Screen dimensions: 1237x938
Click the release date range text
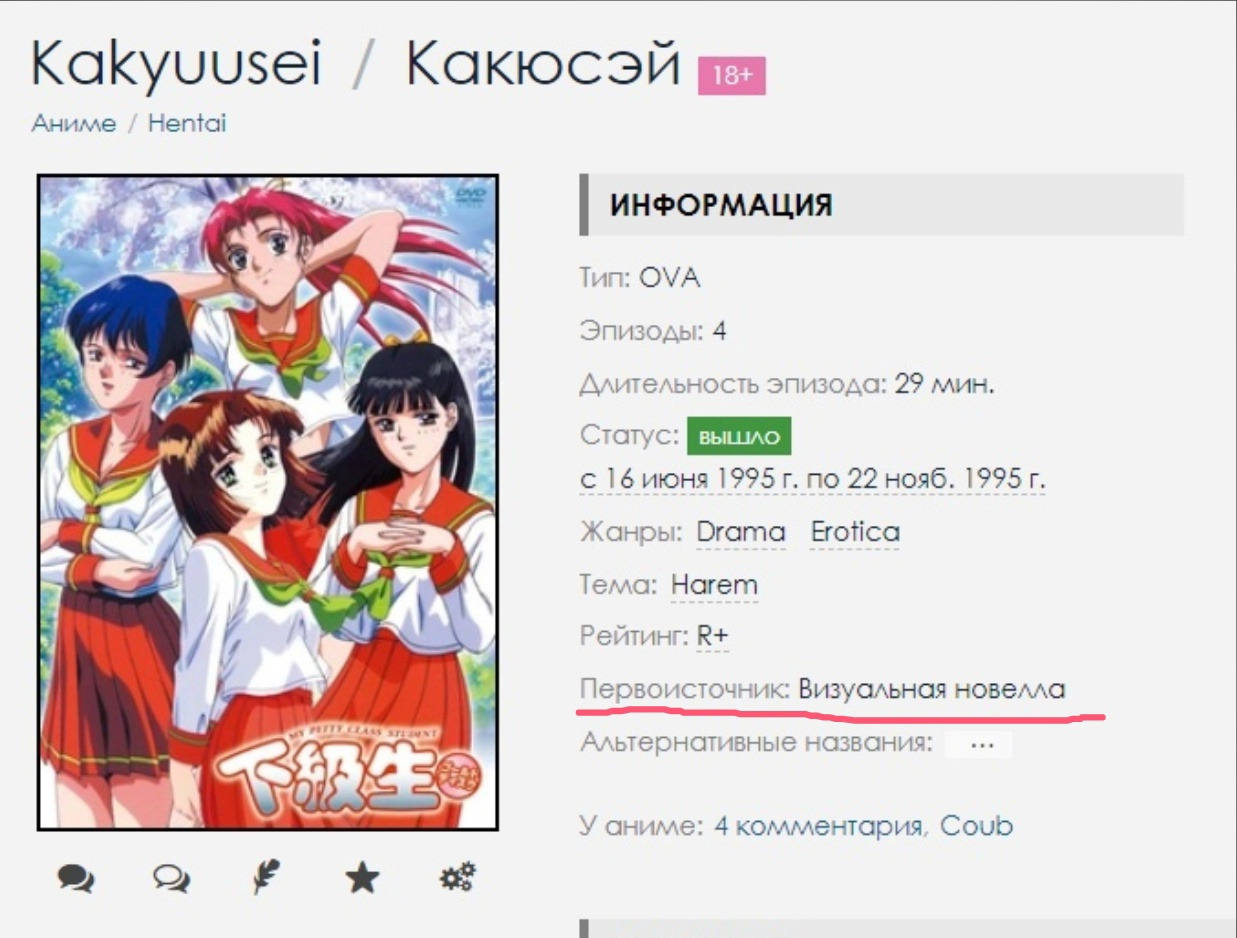(x=812, y=479)
